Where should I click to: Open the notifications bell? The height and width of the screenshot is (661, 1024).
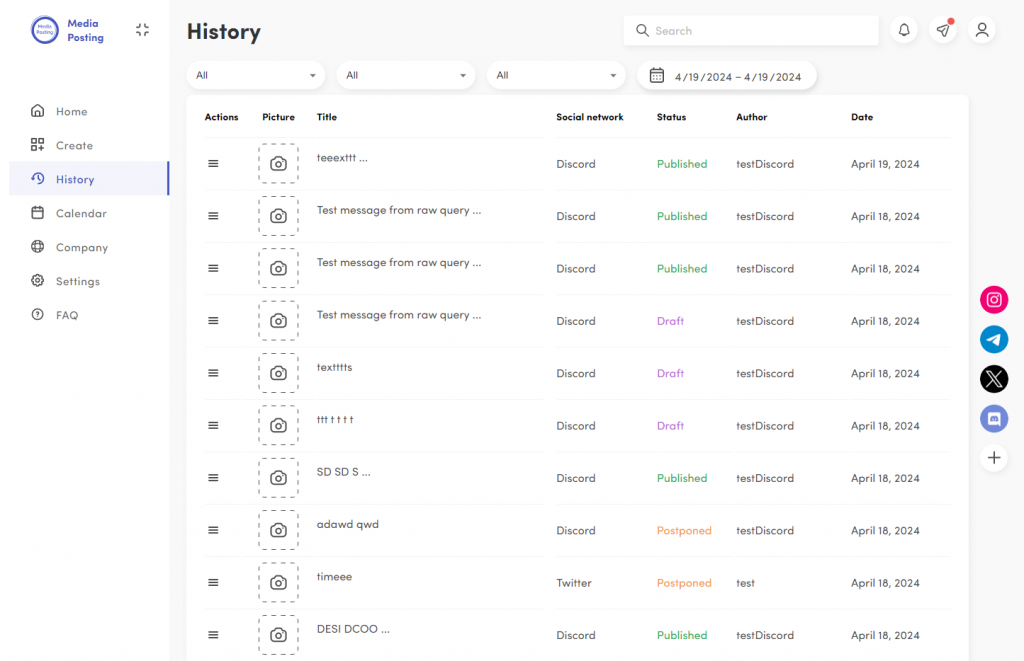point(904,30)
